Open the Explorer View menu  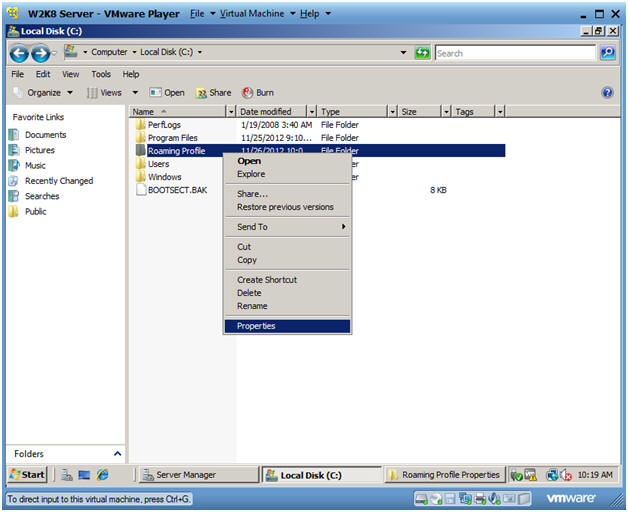click(x=70, y=74)
